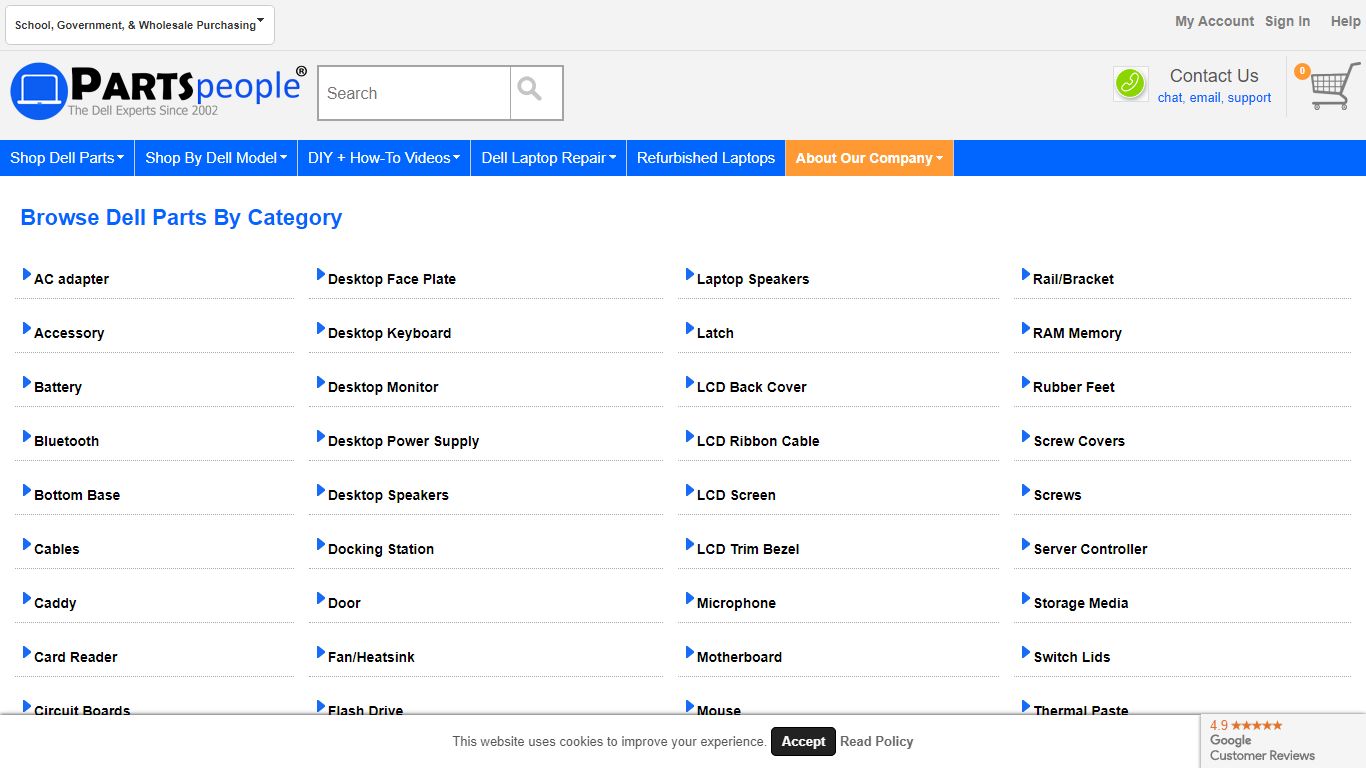Click the support contact link
This screenshot has height=768, width=1366.
coord(1249,98)
